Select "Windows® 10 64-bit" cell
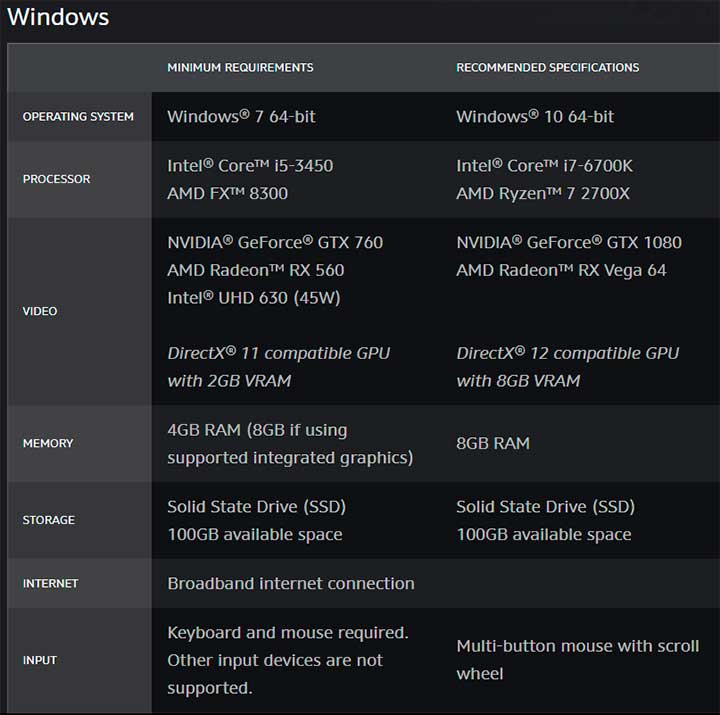Image resolution: width=720 pixels, height=715 pixels. pyautogui.click(x=535, y=117)
